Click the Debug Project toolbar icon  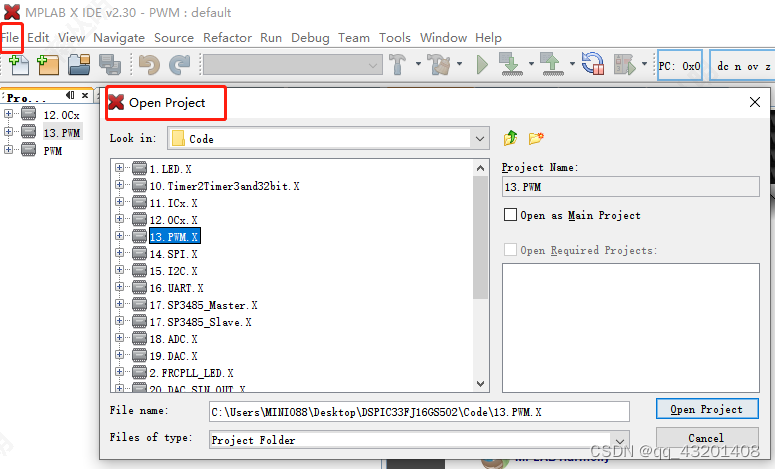pos(625,65)
